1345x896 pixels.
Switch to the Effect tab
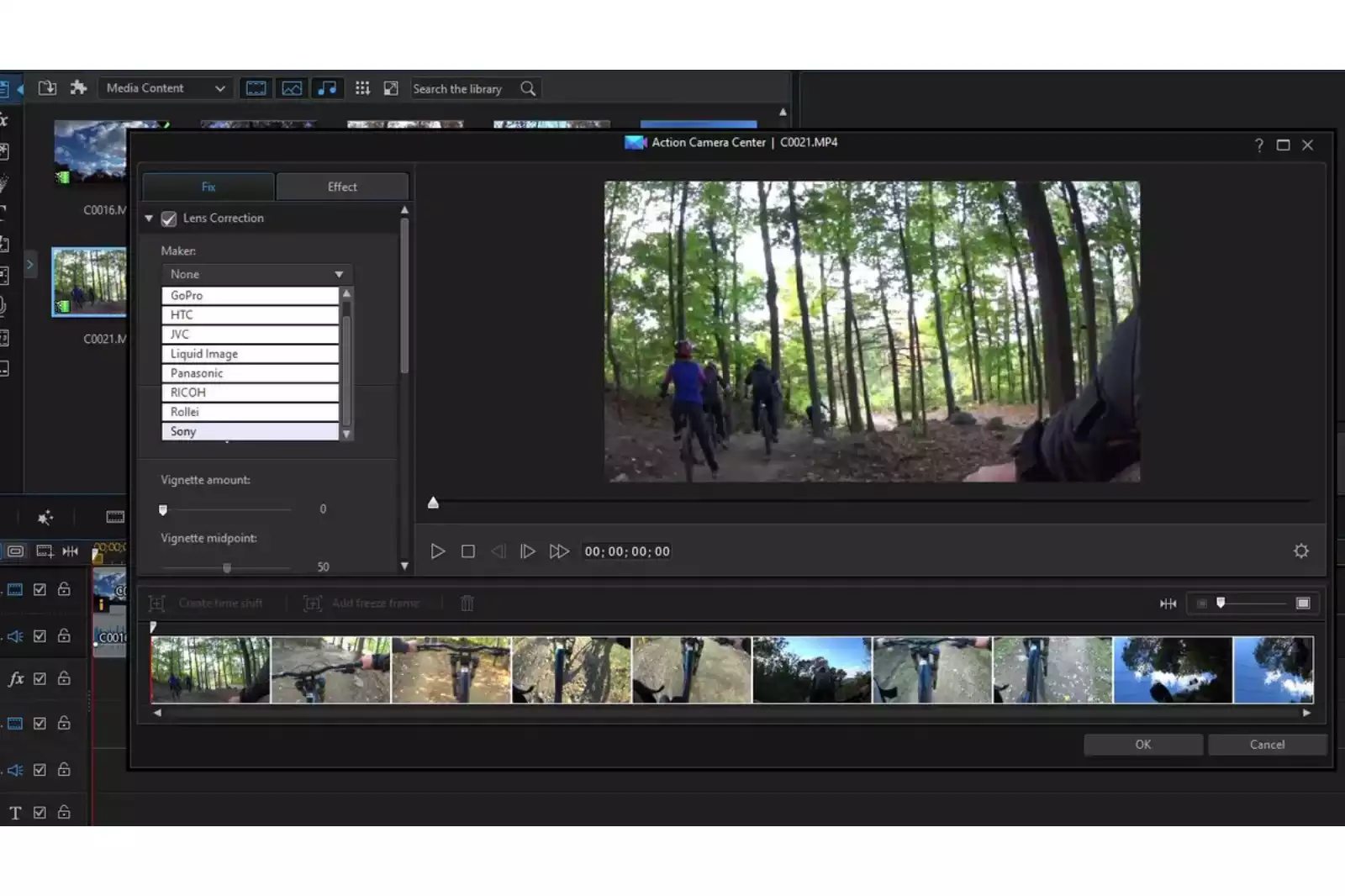[x=342, y=187]
